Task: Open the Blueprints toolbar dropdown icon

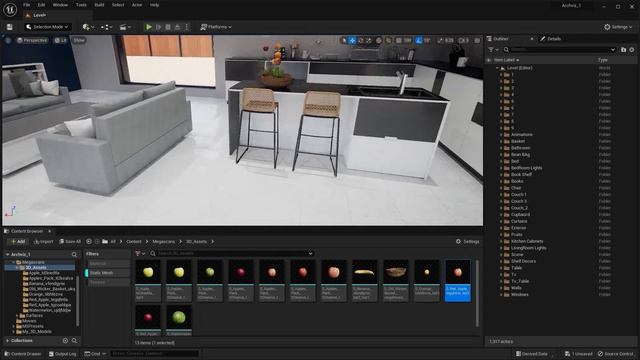Action: [x=107, y=27]
